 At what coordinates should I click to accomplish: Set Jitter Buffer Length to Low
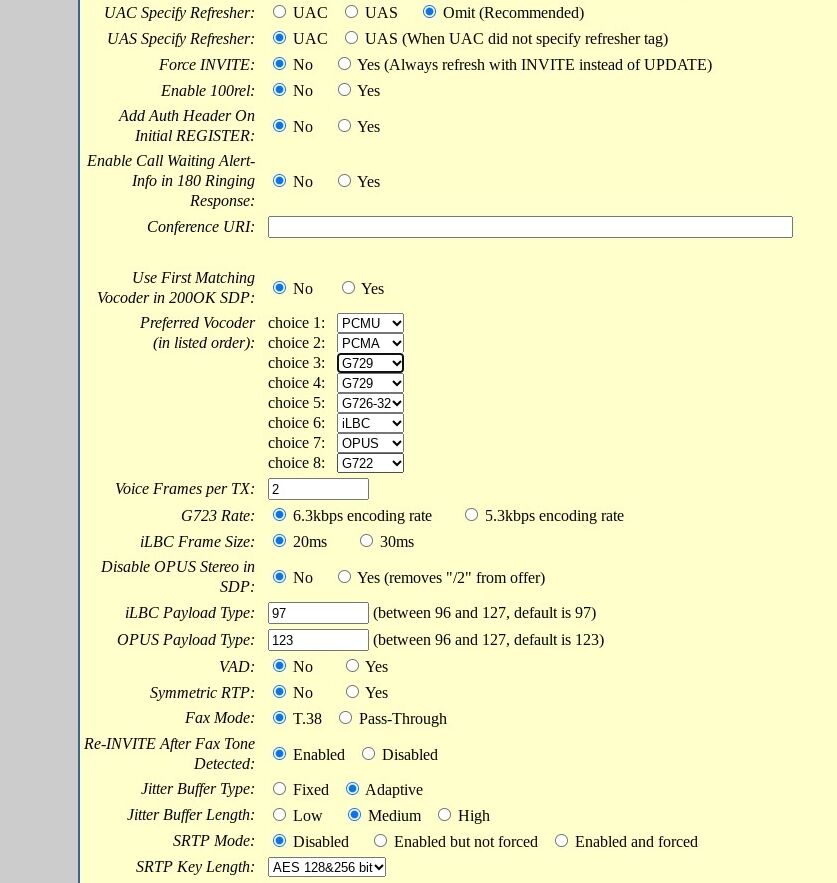click(x=279, y=814)
